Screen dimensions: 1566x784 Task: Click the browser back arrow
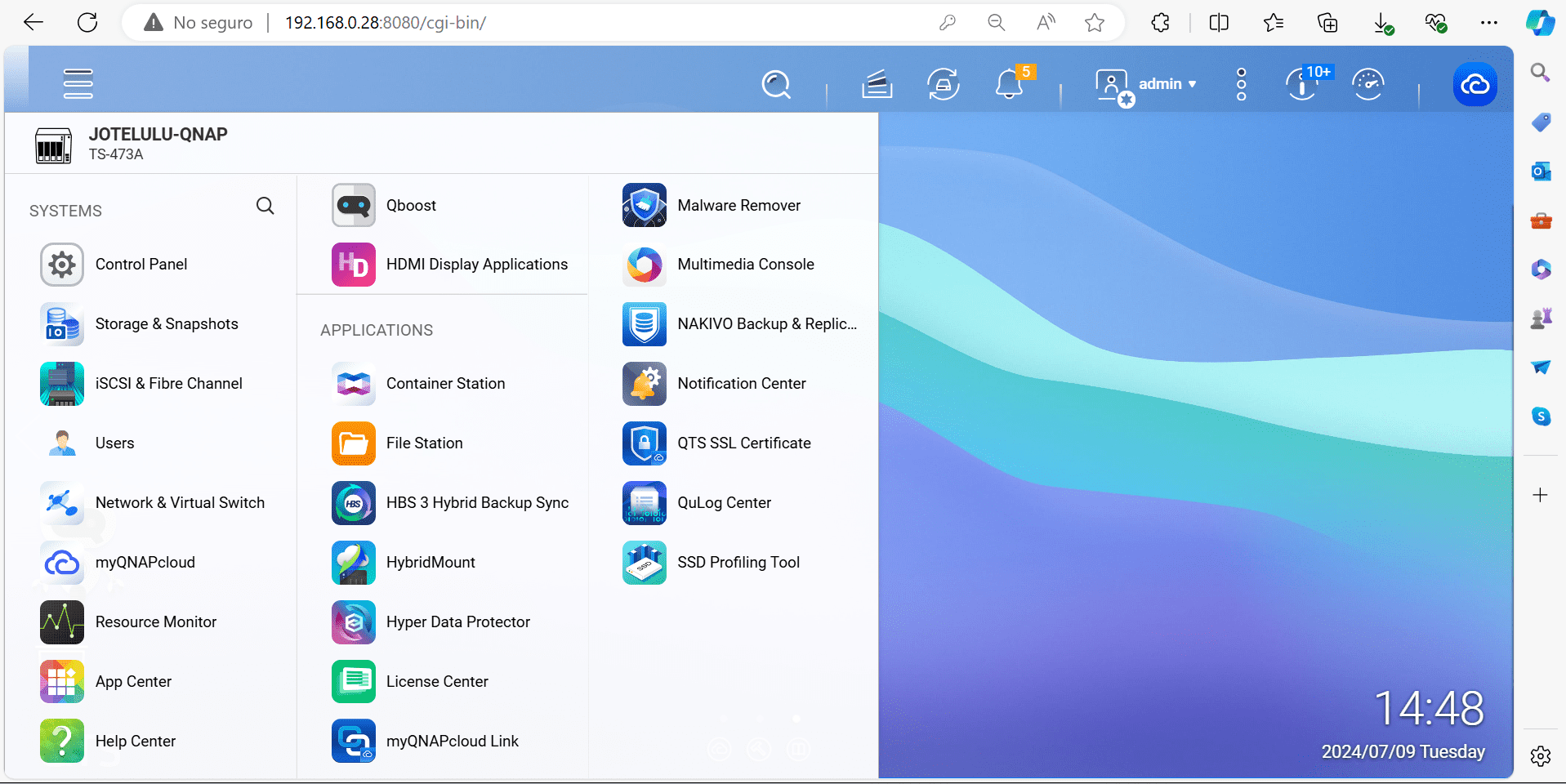[33, 22]
